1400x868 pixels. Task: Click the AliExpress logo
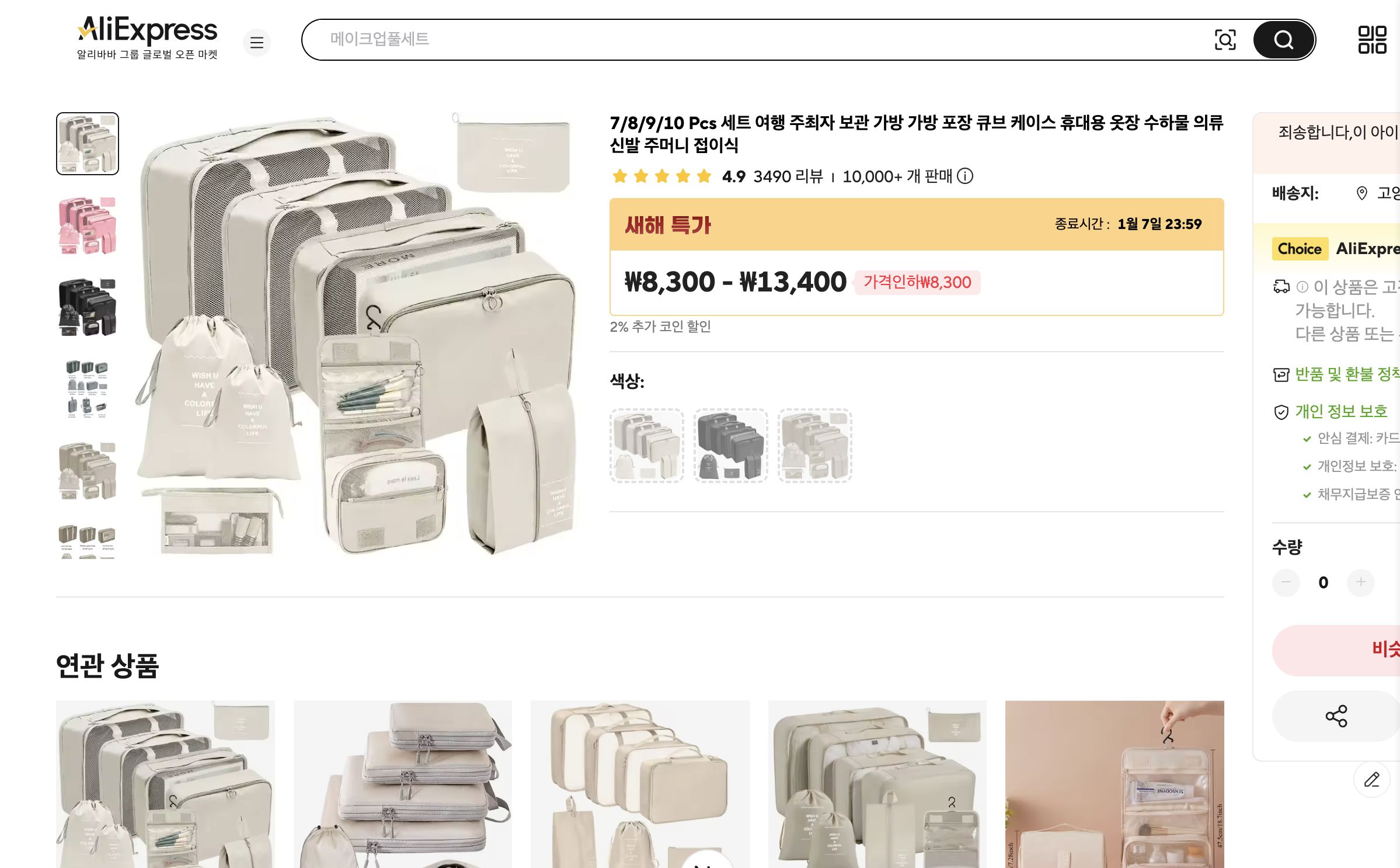coord(147,28)
